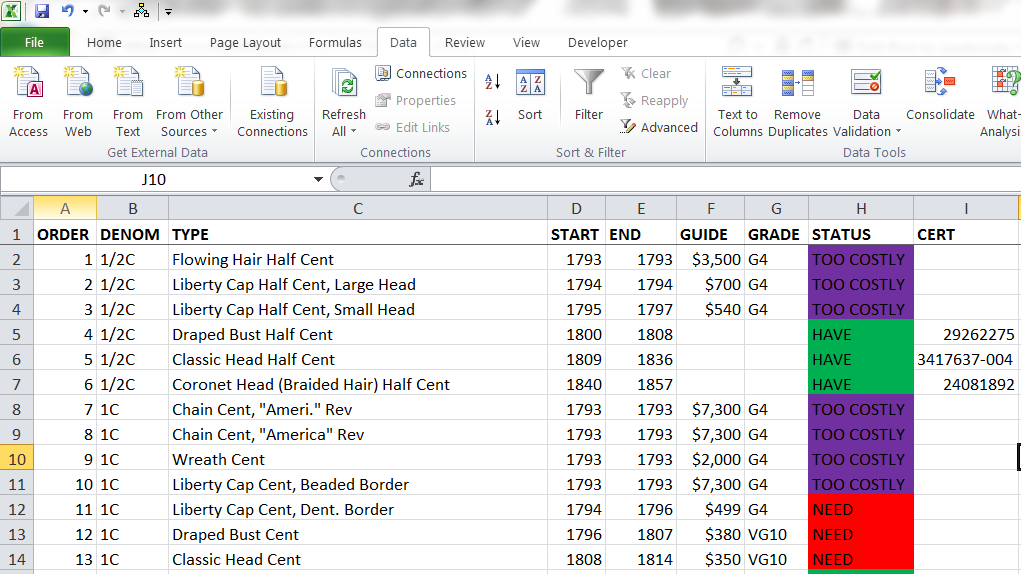Select the Review tab
Screen dimensions: 1021x574
[464, 42]
